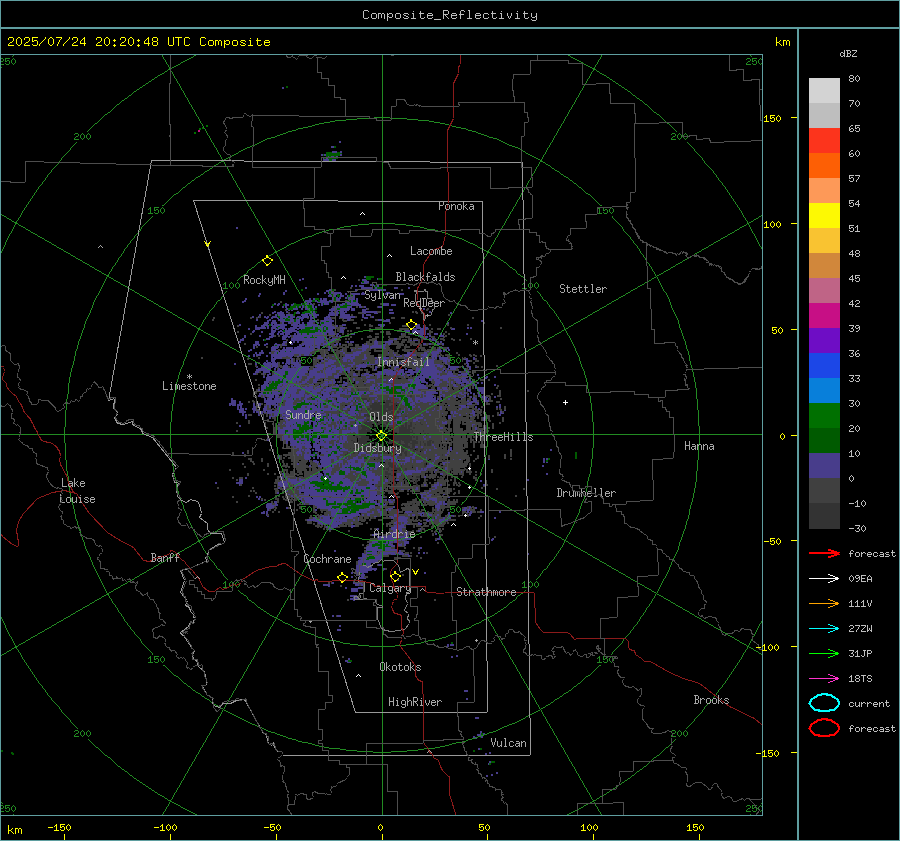
Task: Click the magenta 18TS arrow icon
Action: pos(824,679)
